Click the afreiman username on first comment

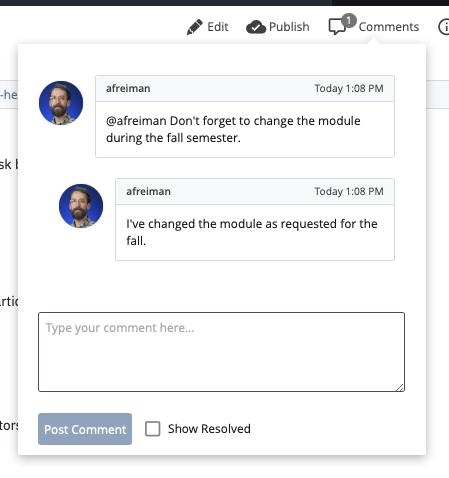coord(128,88)
